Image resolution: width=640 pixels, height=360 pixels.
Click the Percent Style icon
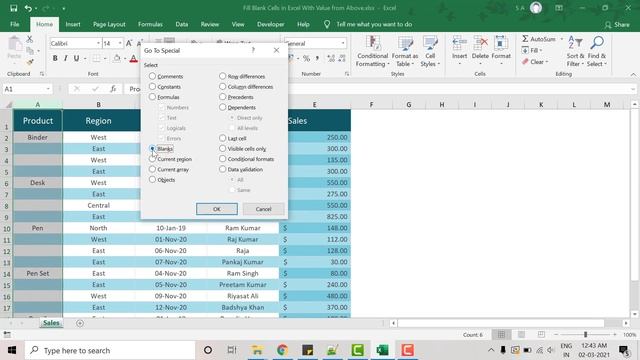(x=306, y=58)
